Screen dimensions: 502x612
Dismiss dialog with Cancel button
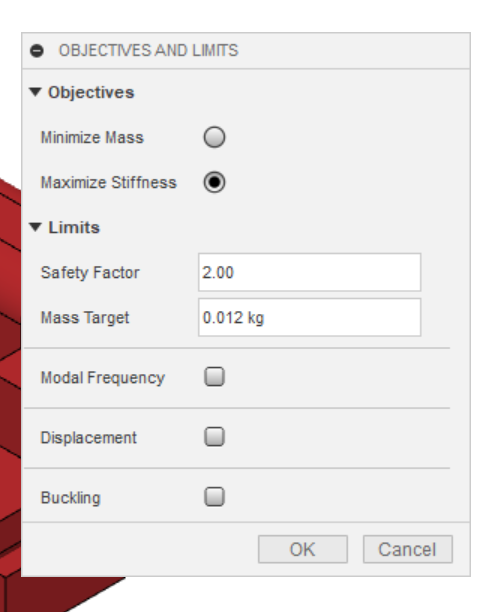click(x=408, y=549)
